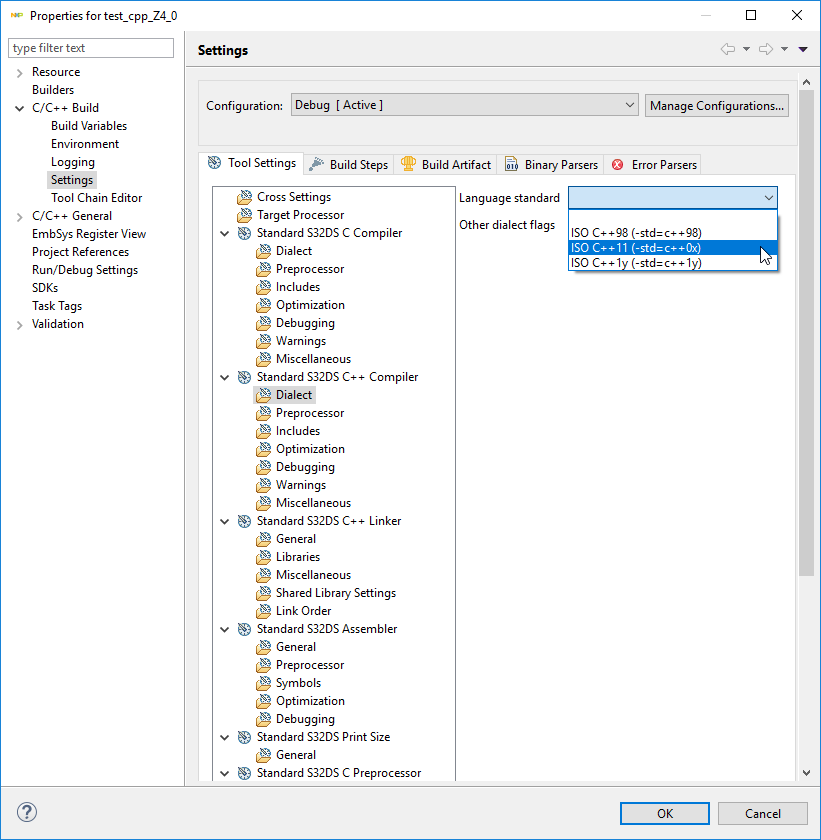Viewport: 821px width, 840px height.
Task: Switch to the Build Artifact tab
Action: pyautogui.click(x=446, y=164)
